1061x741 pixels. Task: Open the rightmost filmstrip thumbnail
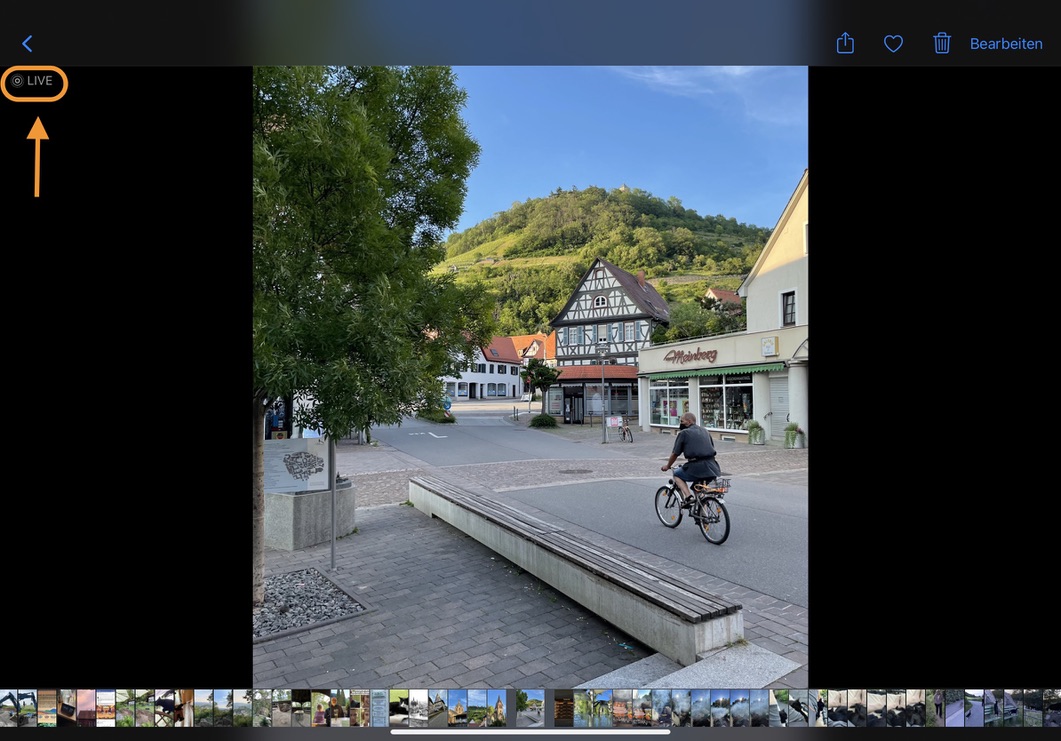(1052, 707)
